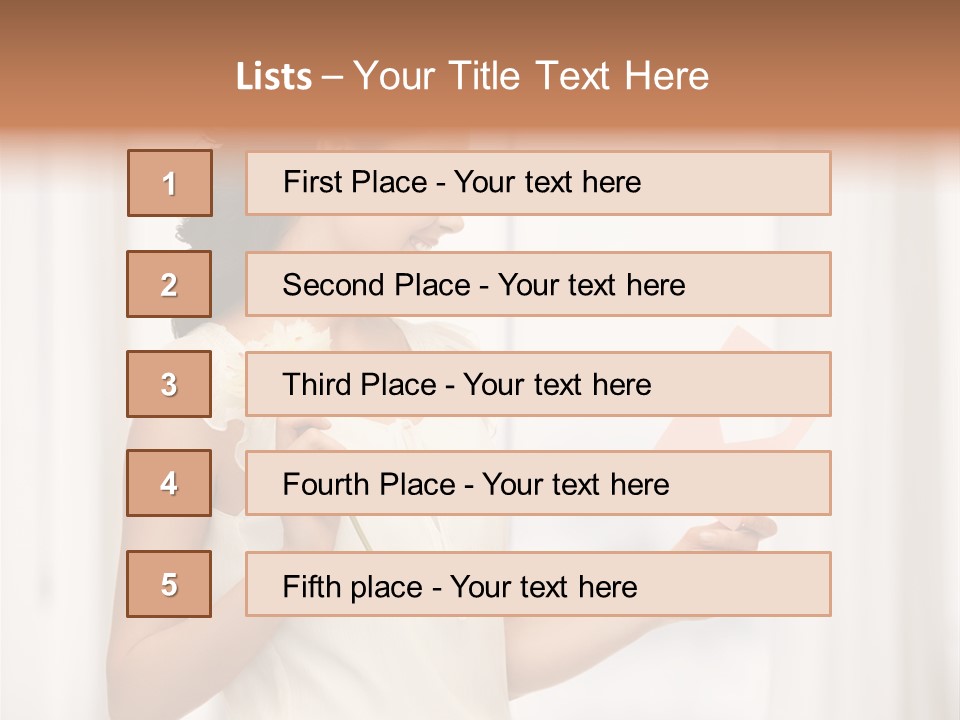Pick the number 4 shape

(169, 483)
